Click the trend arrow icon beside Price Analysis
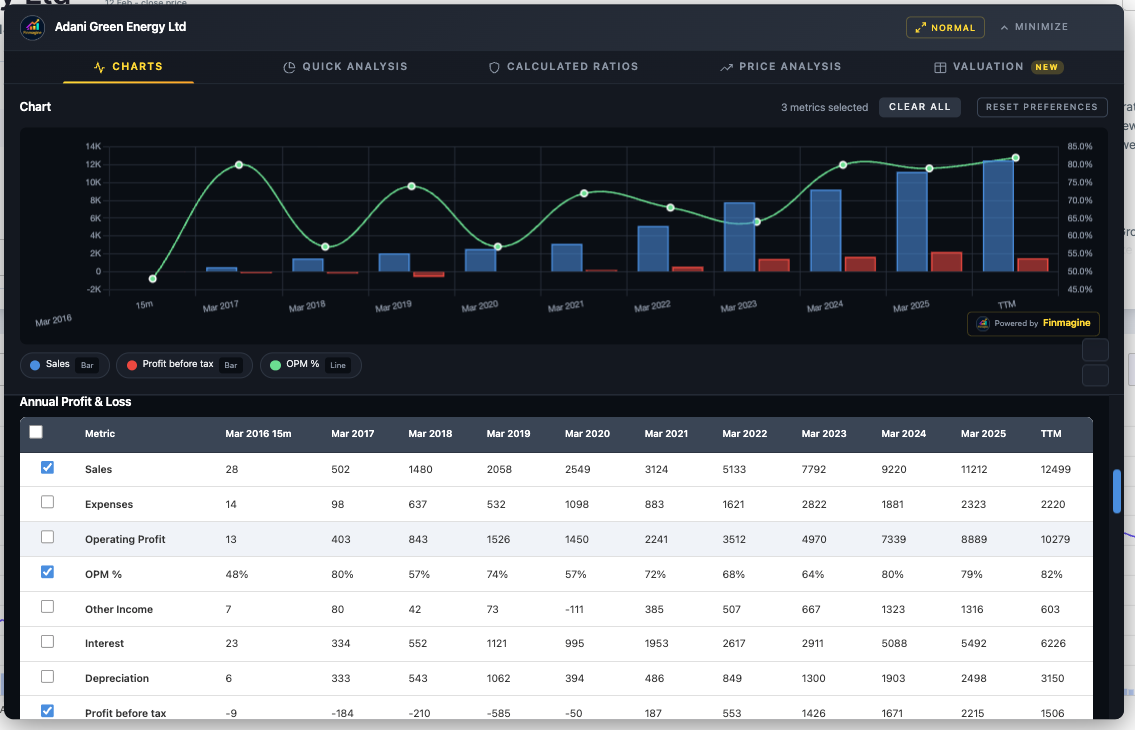Viewport: 1135px width, 730px height. coord(725,67)
